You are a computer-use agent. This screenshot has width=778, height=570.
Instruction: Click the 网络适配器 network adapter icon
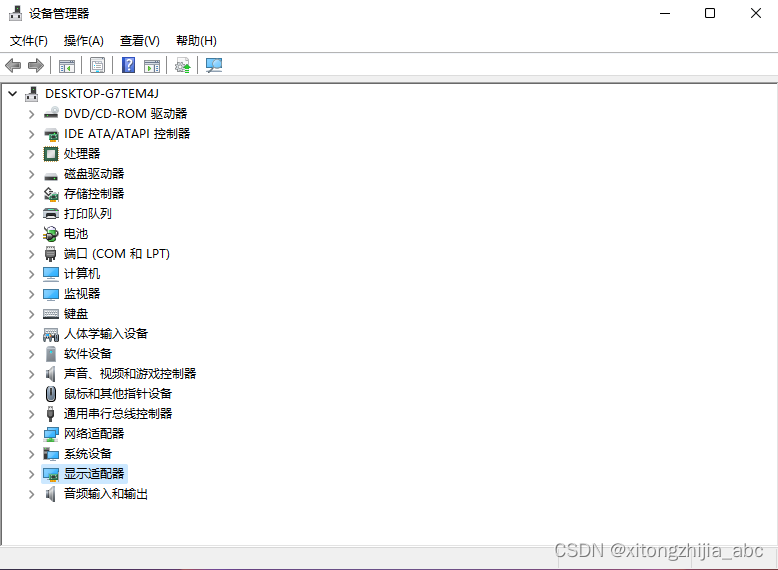pos(51,434)
